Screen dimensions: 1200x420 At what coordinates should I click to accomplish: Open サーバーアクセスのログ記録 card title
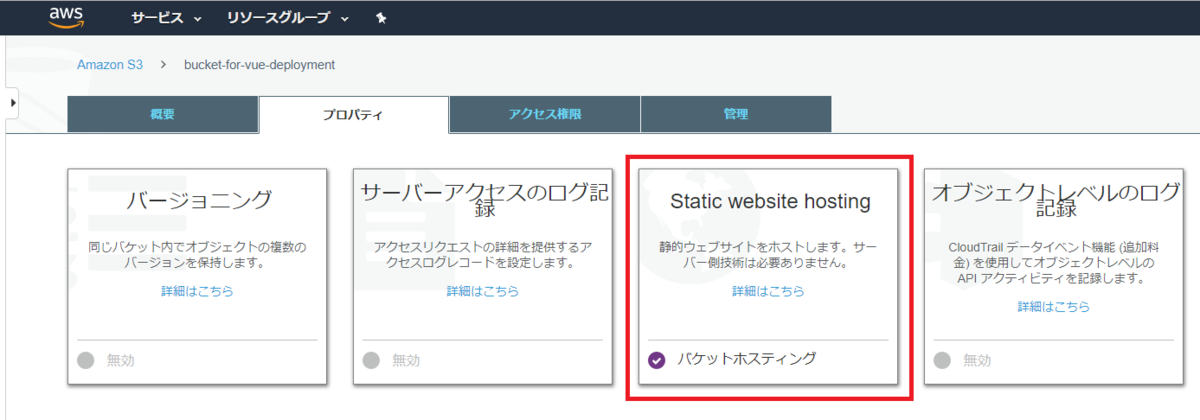click(484, 200)
